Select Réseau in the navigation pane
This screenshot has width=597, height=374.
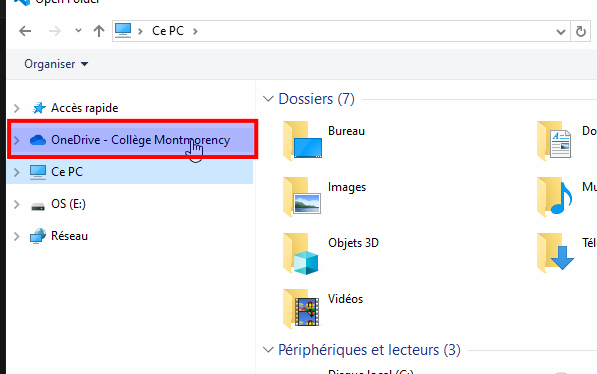(x=69, y=236)
